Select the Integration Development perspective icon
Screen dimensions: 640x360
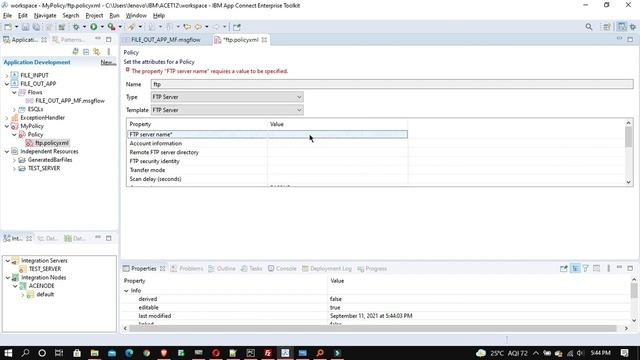pyautogui.click(x=622, y=27)
